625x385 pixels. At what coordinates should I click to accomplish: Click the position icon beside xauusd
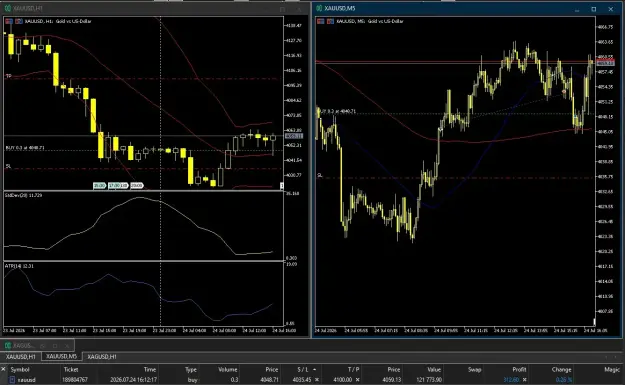[x=12, y=380]
